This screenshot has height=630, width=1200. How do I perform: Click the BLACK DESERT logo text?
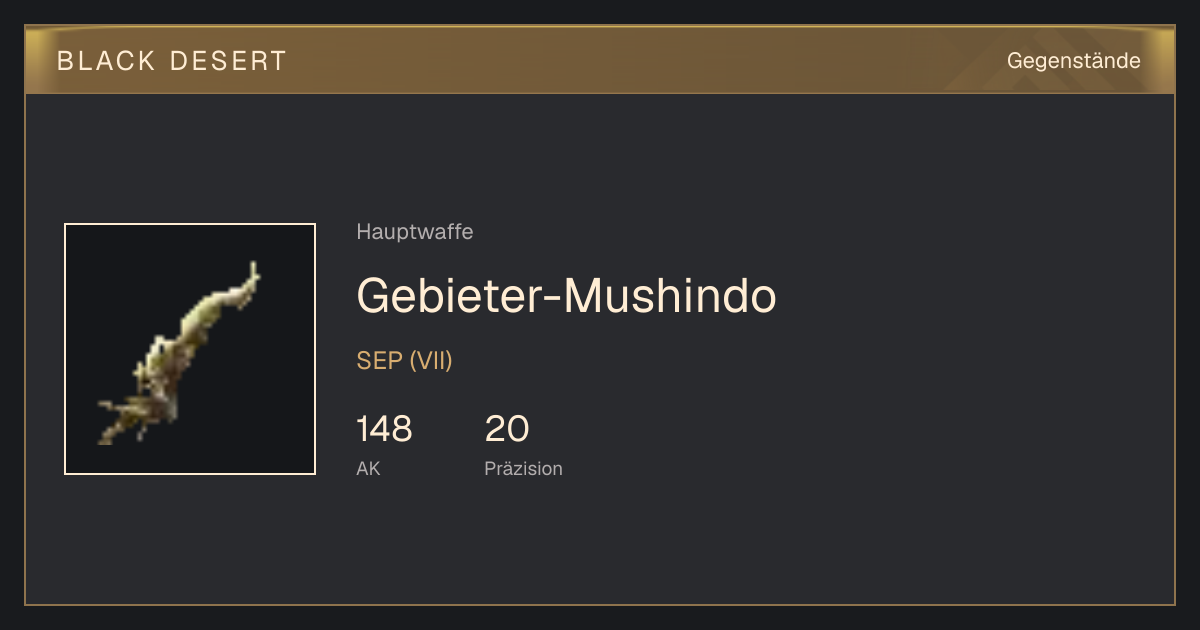[x=172, y=61]
